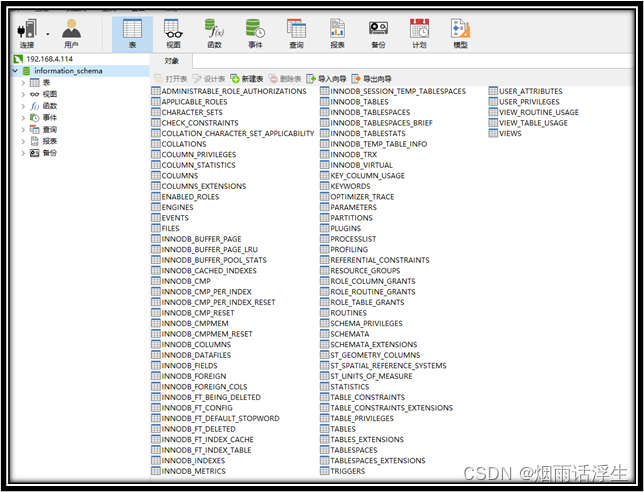Select INNODB_BUFFER_POOL_STATS table

pyautogui.click(x=209, y=260)
